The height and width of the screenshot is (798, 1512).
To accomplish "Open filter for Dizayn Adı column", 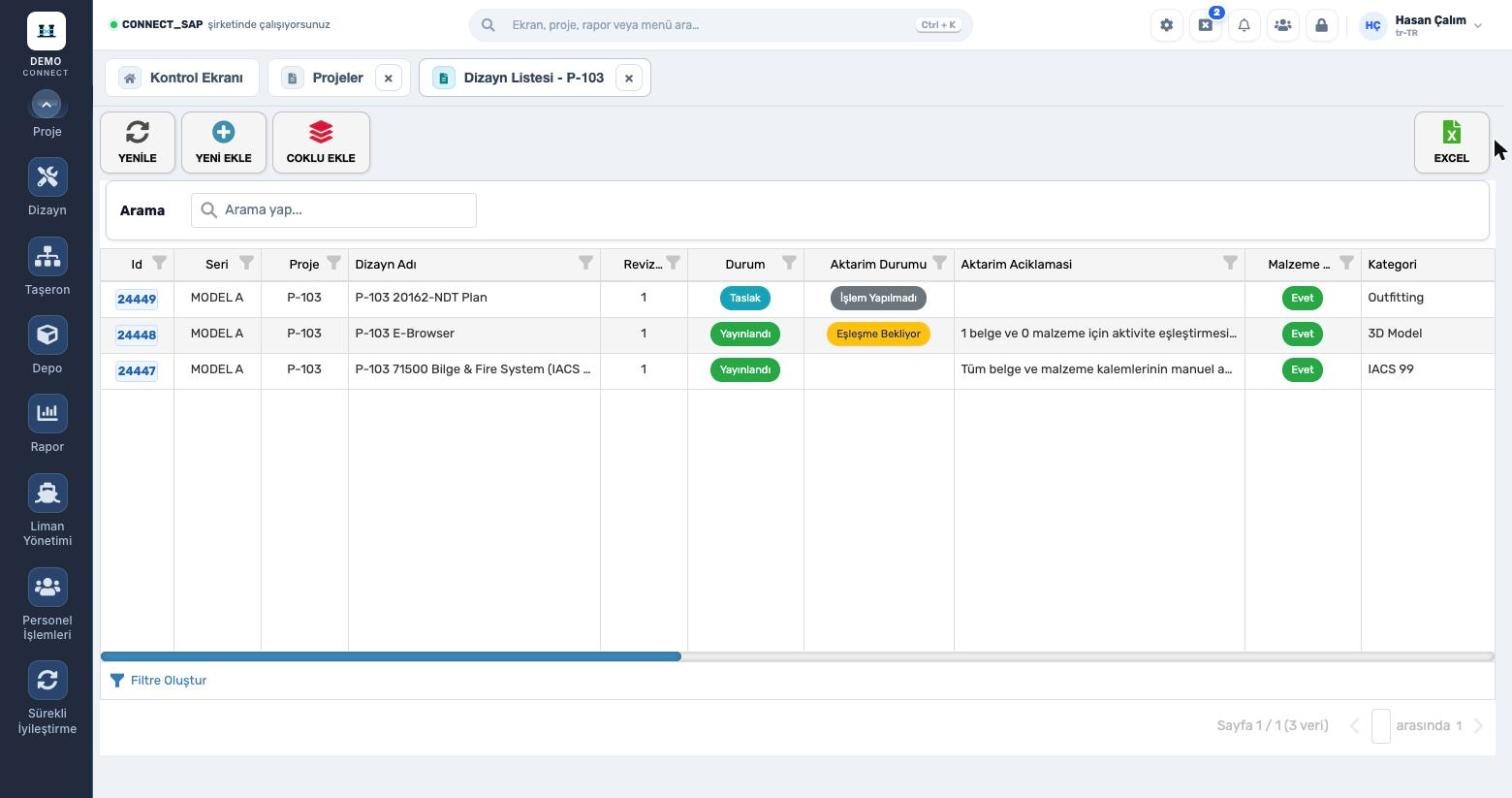I will tap(586, 263).
